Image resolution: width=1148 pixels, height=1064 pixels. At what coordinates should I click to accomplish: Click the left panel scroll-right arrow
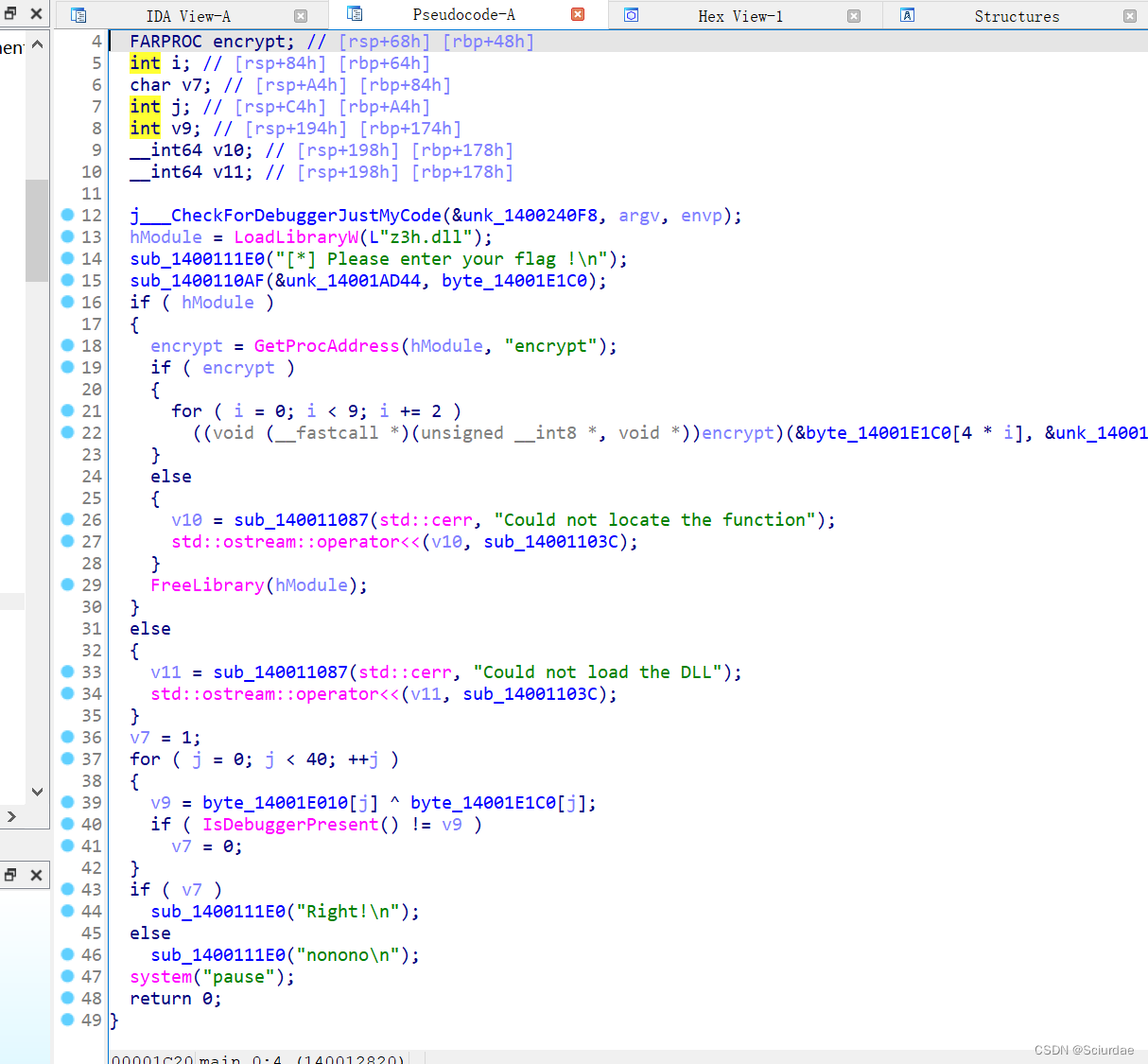[11, 816]
